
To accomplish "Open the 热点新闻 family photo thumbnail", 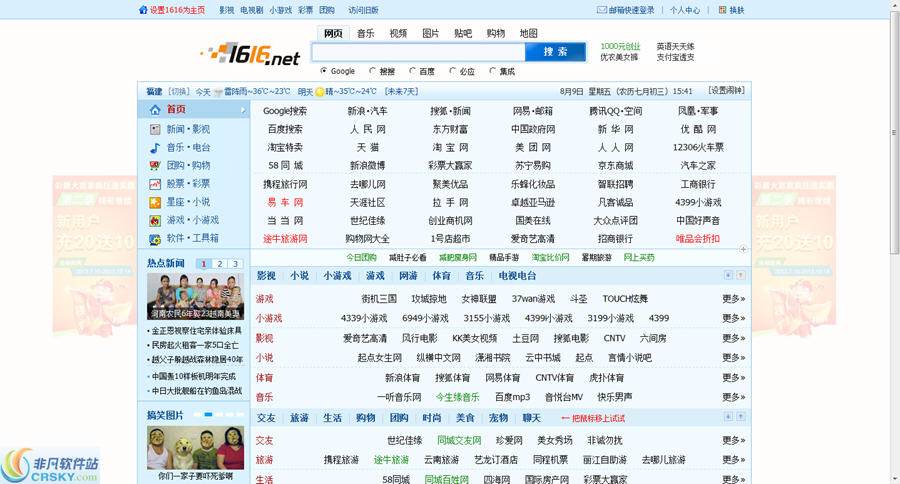I will 195,296.
